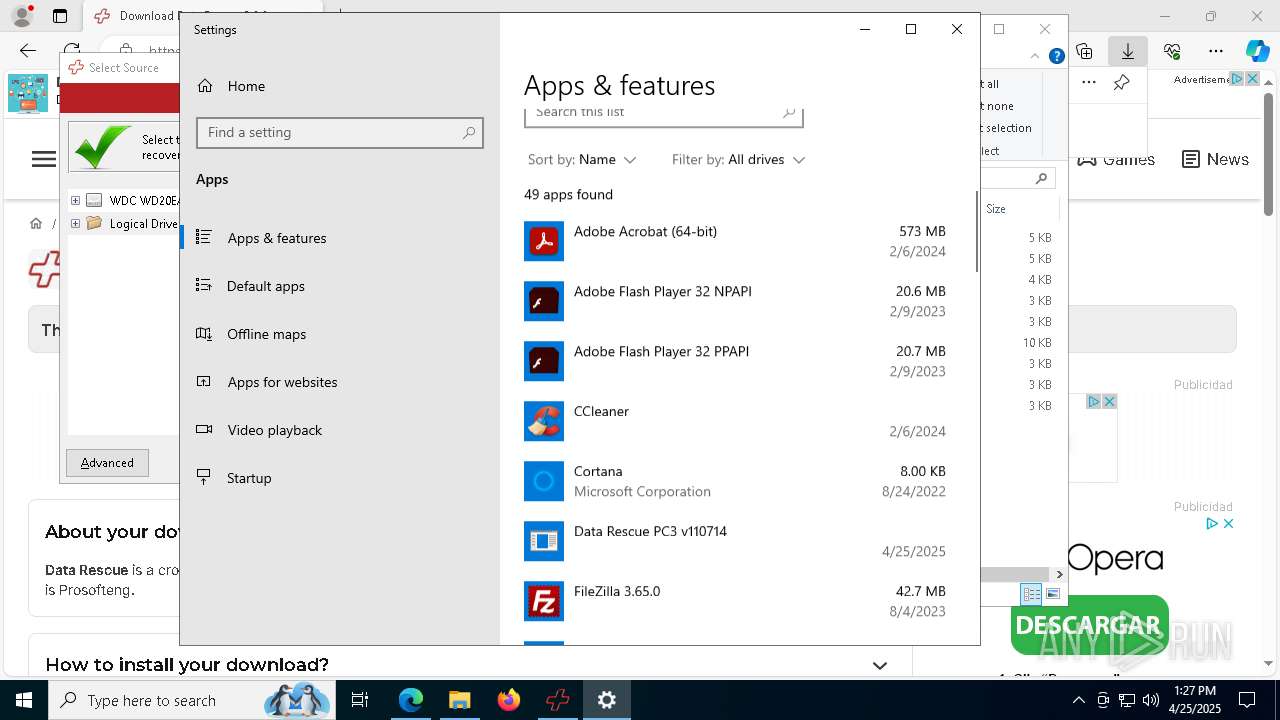Open Edge profile avatar
Viewport: 1280px width, 720px height.
point(21,16)
